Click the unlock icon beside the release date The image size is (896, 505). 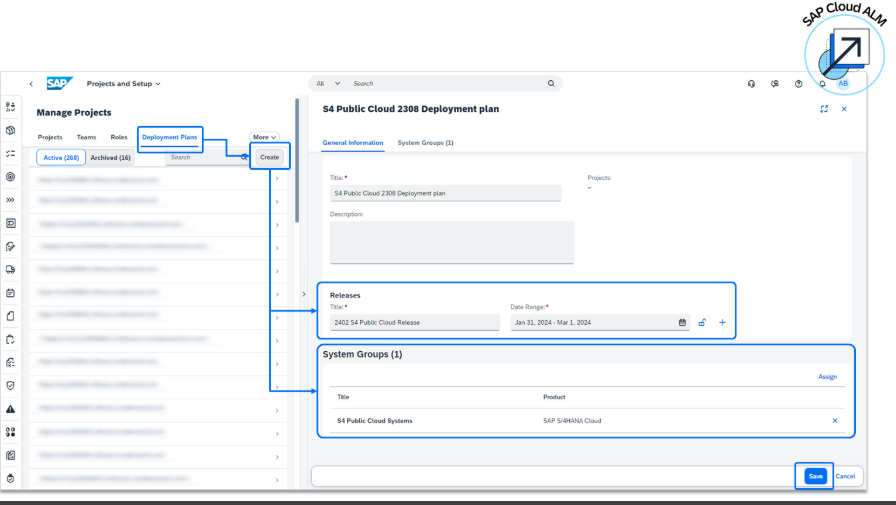pyautogui.click(x=703, y=322)
